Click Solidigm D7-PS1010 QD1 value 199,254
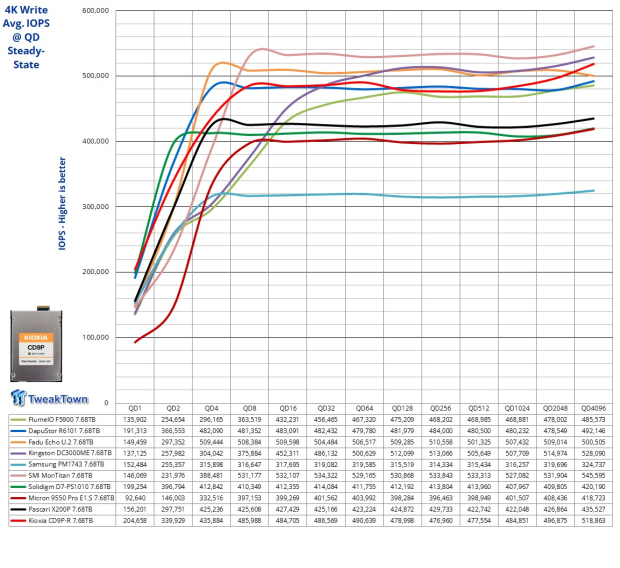Image resolution: width=620 pixels, height=568 pixels. point(135,487)
